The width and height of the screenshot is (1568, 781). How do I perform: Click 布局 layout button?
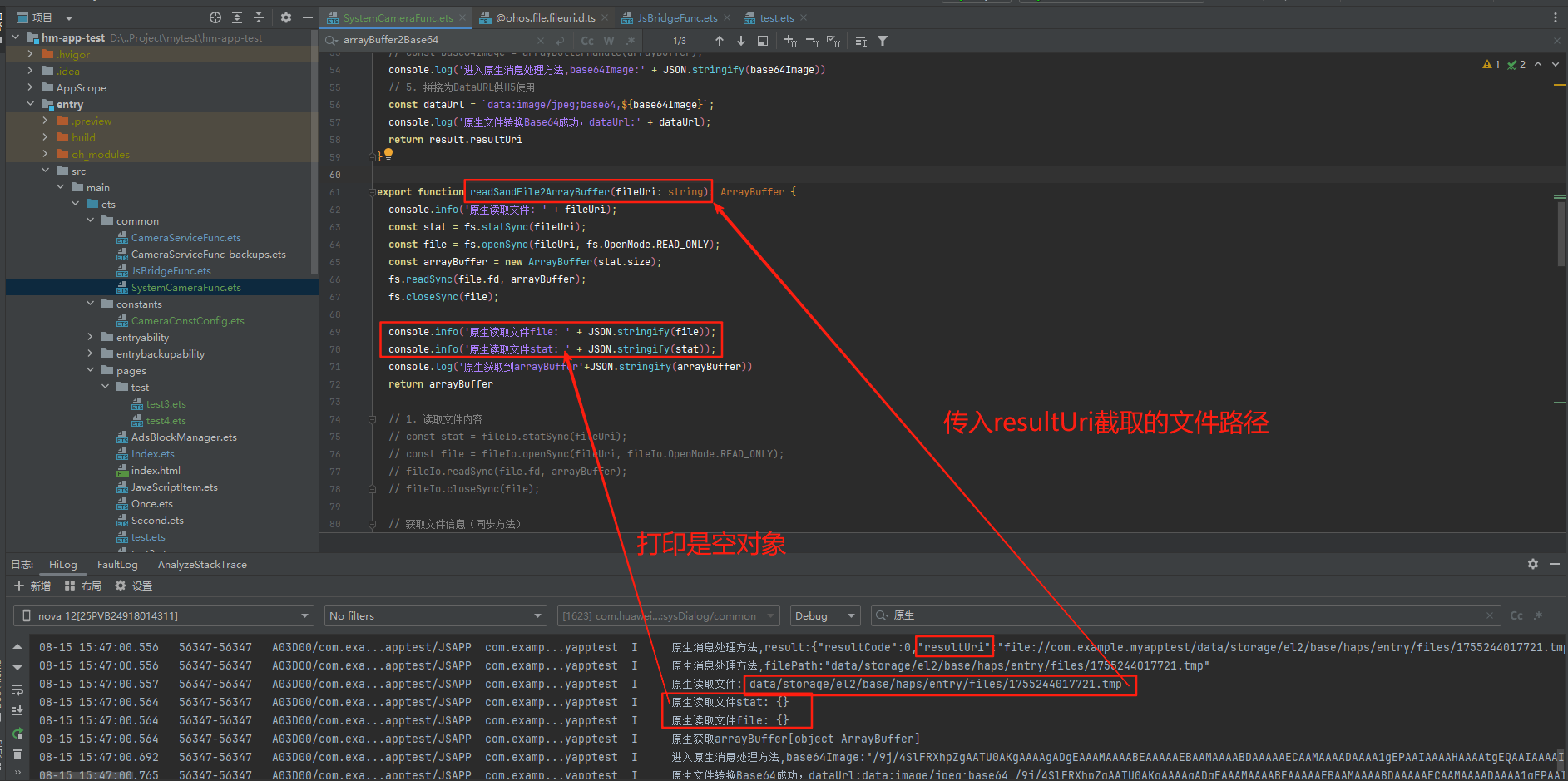click(83, 586)
